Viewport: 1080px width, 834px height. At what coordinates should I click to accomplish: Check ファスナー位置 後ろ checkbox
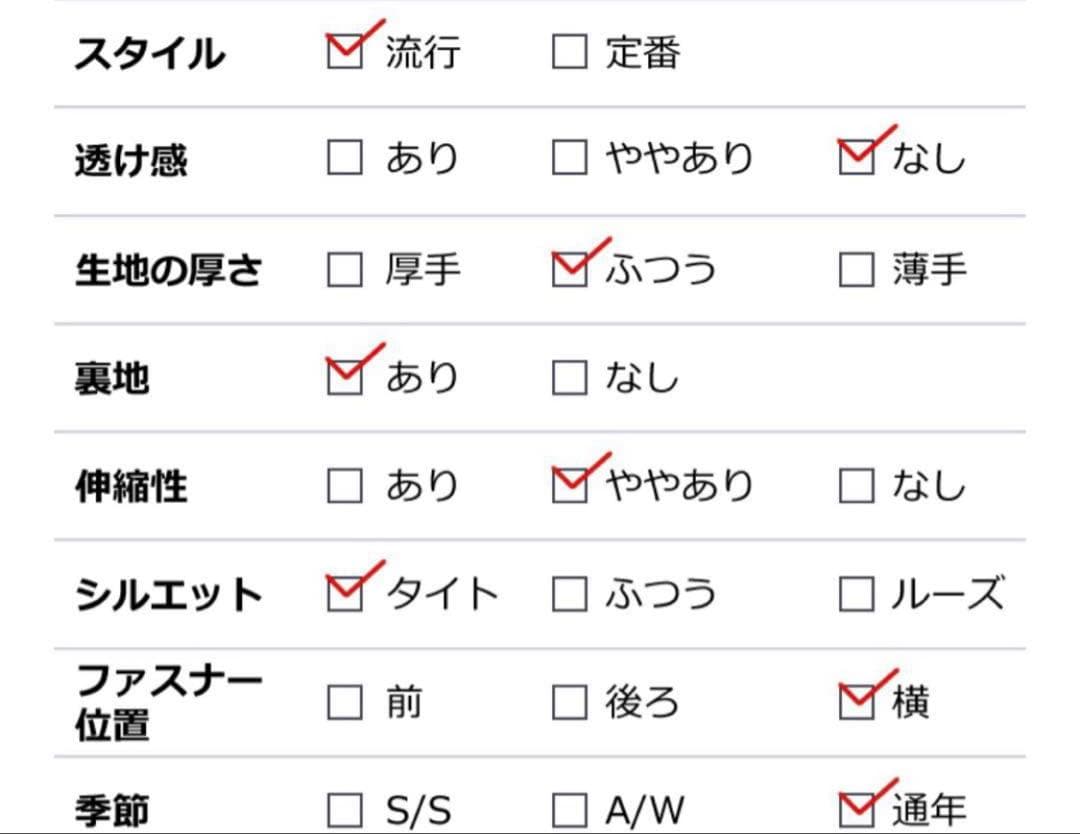click(x=569, y=703)
